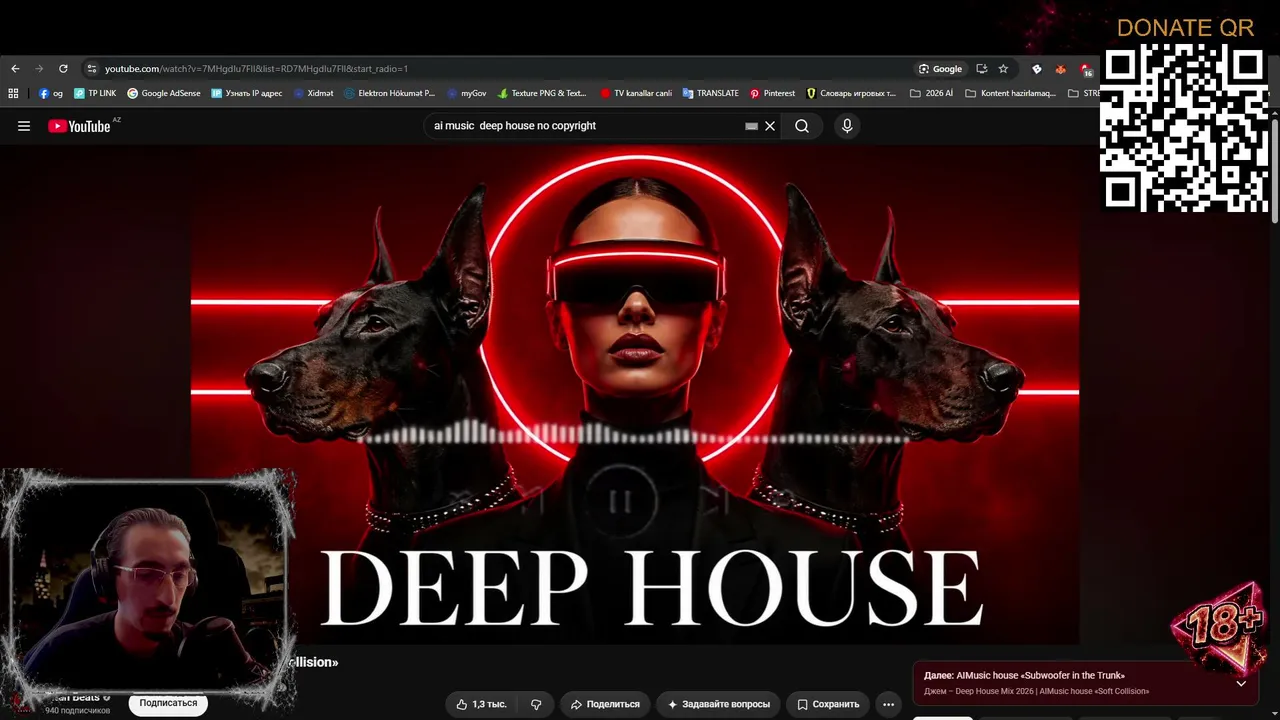
Task: Click the Google lens search chip
Action: click(940, 69)
